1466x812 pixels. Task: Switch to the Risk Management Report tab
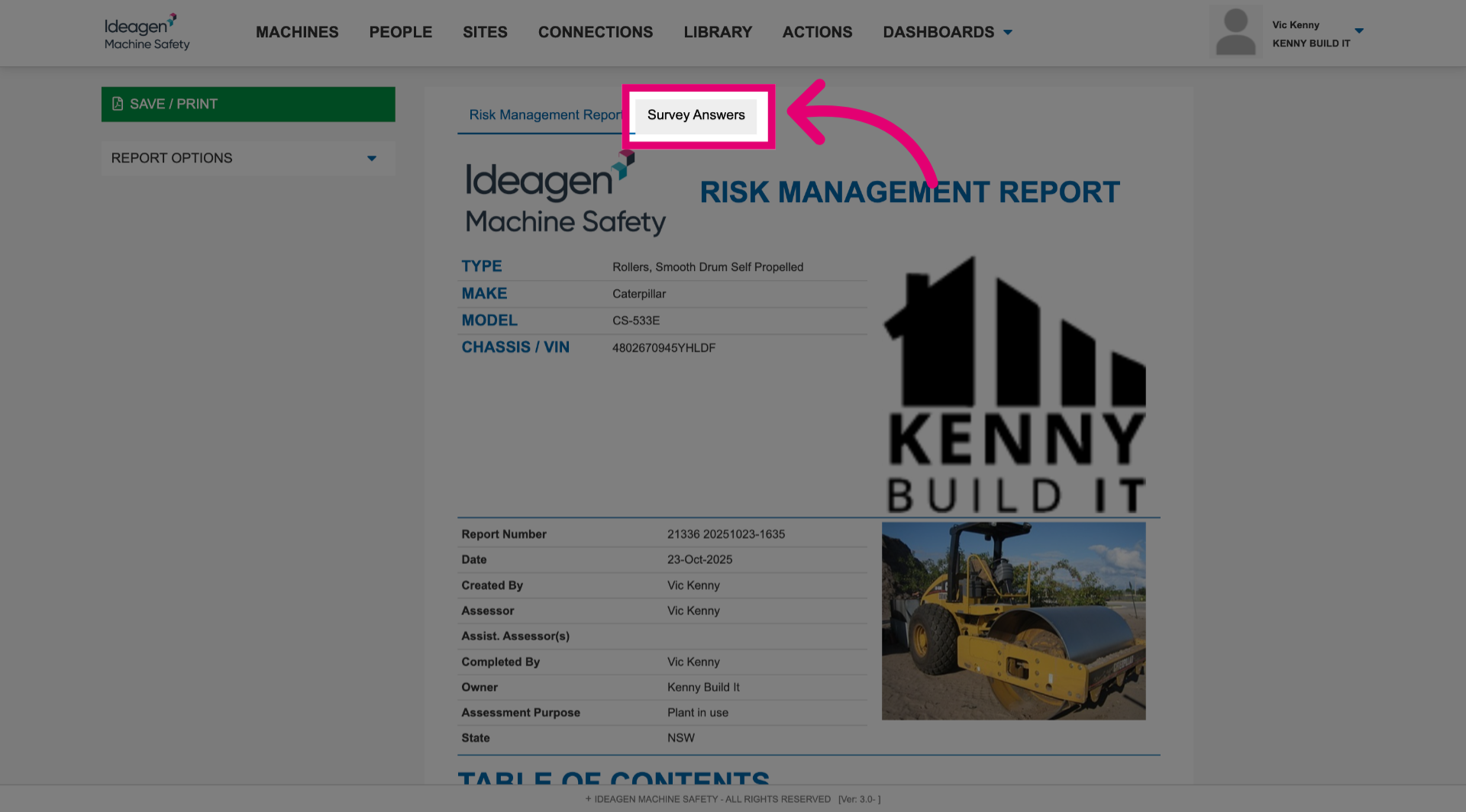pos(545,114)
